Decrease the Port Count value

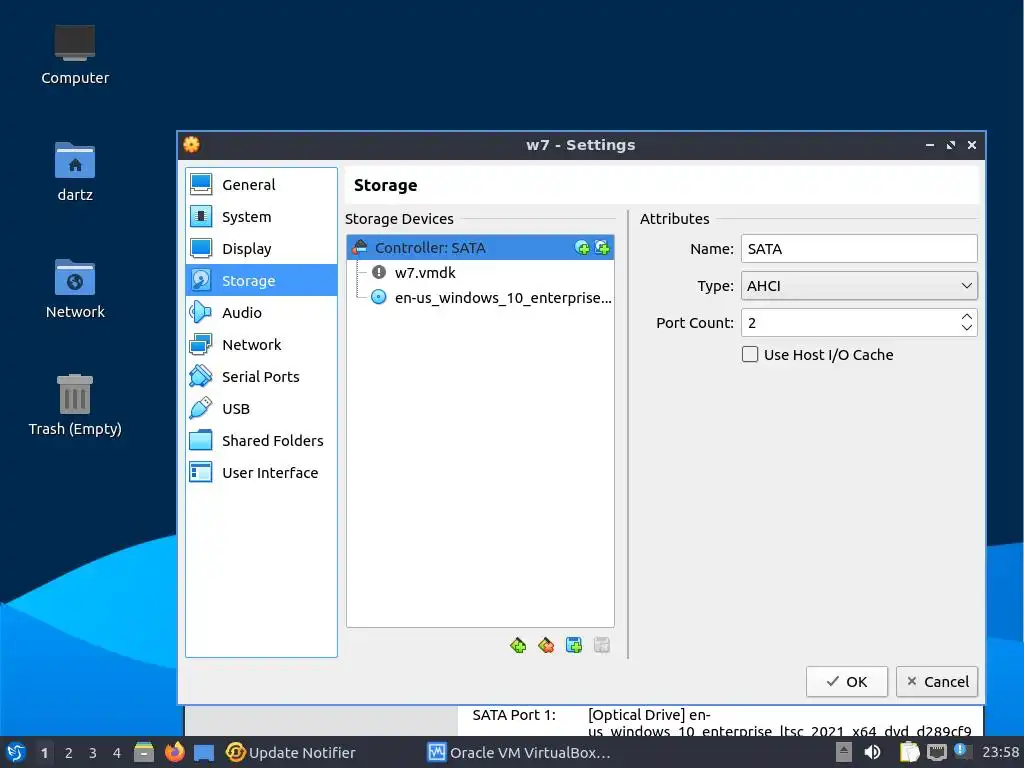click(x=967, y=328)
